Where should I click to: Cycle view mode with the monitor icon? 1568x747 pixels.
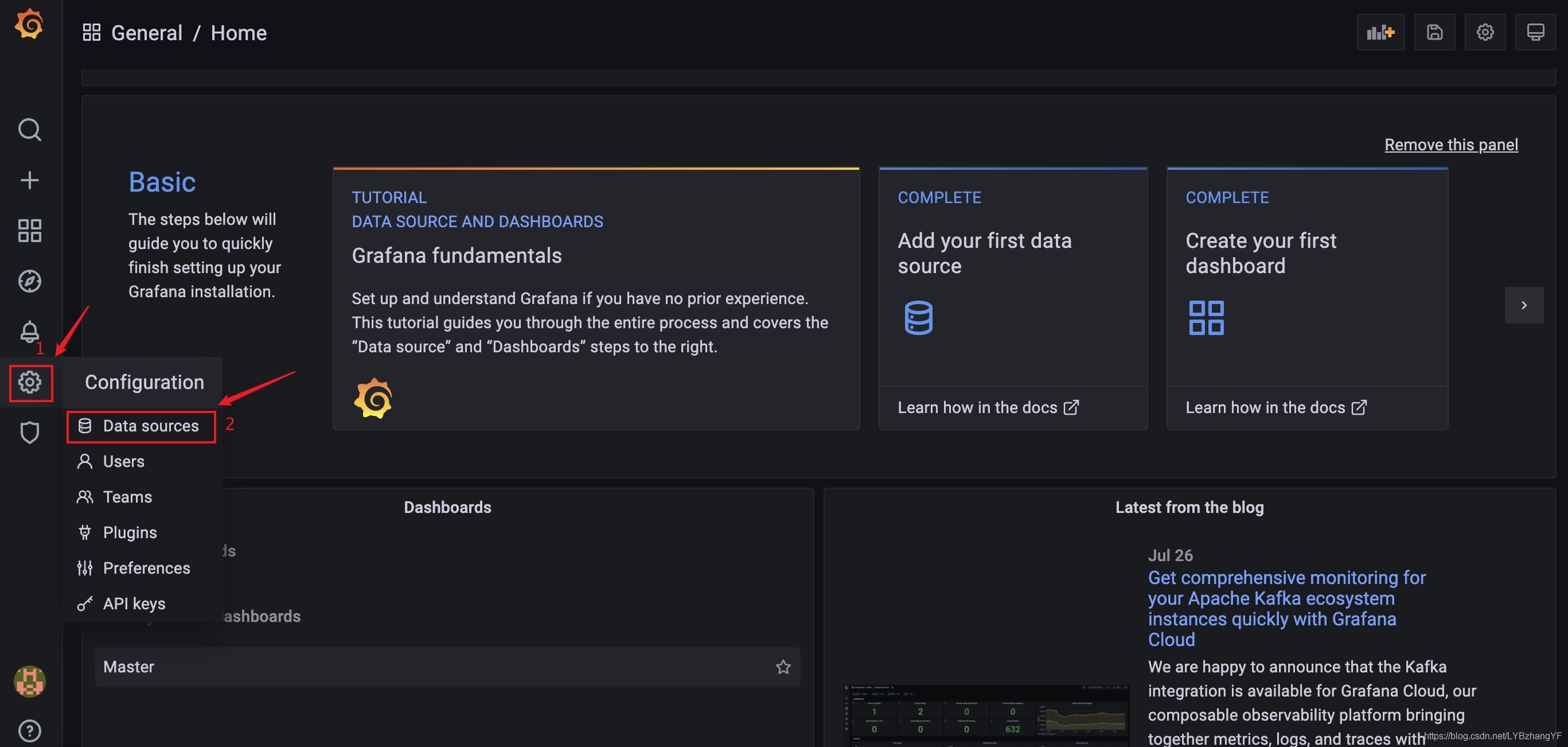pyautogui.click(x=1535, y=32)
